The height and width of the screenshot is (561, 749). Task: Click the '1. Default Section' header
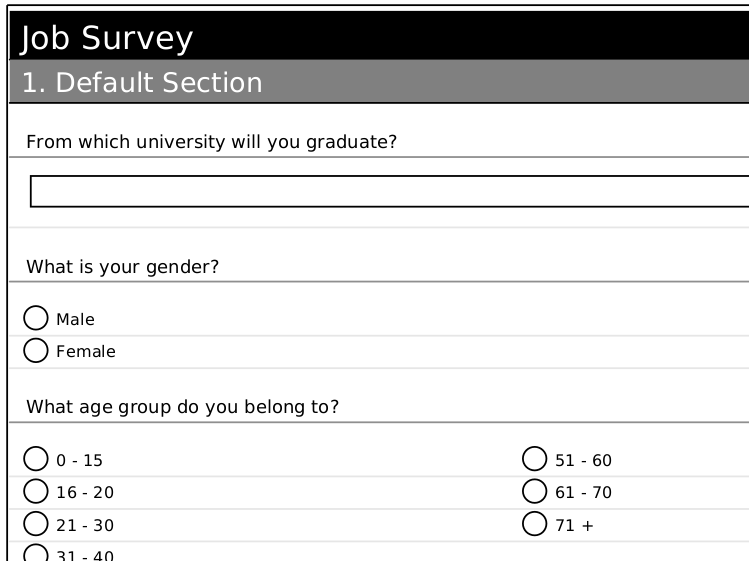coord(142,83)
